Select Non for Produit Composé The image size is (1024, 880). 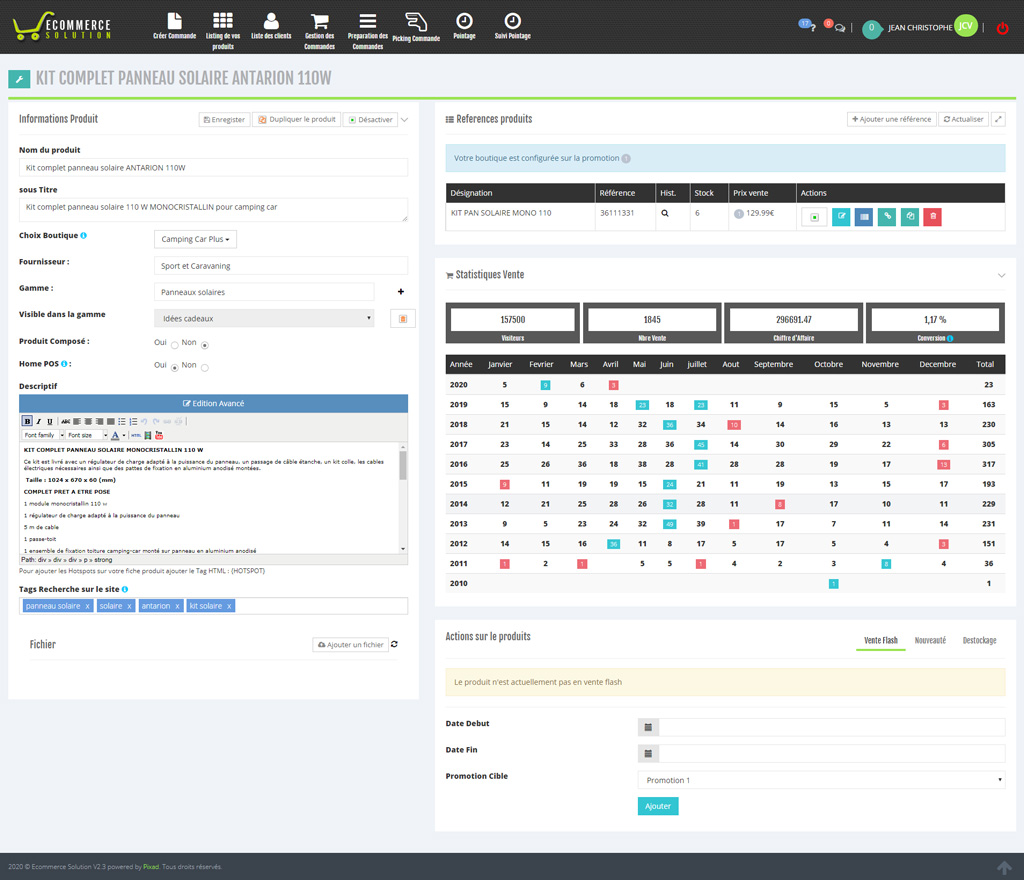[205, 345]
